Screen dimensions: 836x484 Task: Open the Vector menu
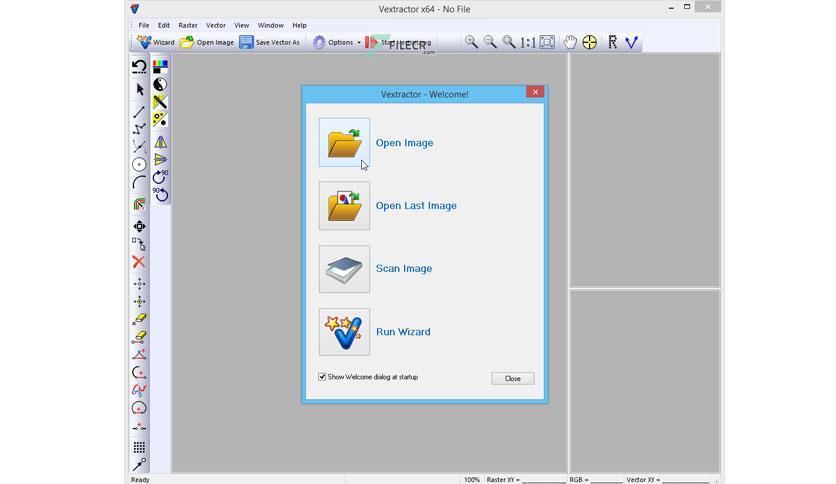tap(216, 25)
